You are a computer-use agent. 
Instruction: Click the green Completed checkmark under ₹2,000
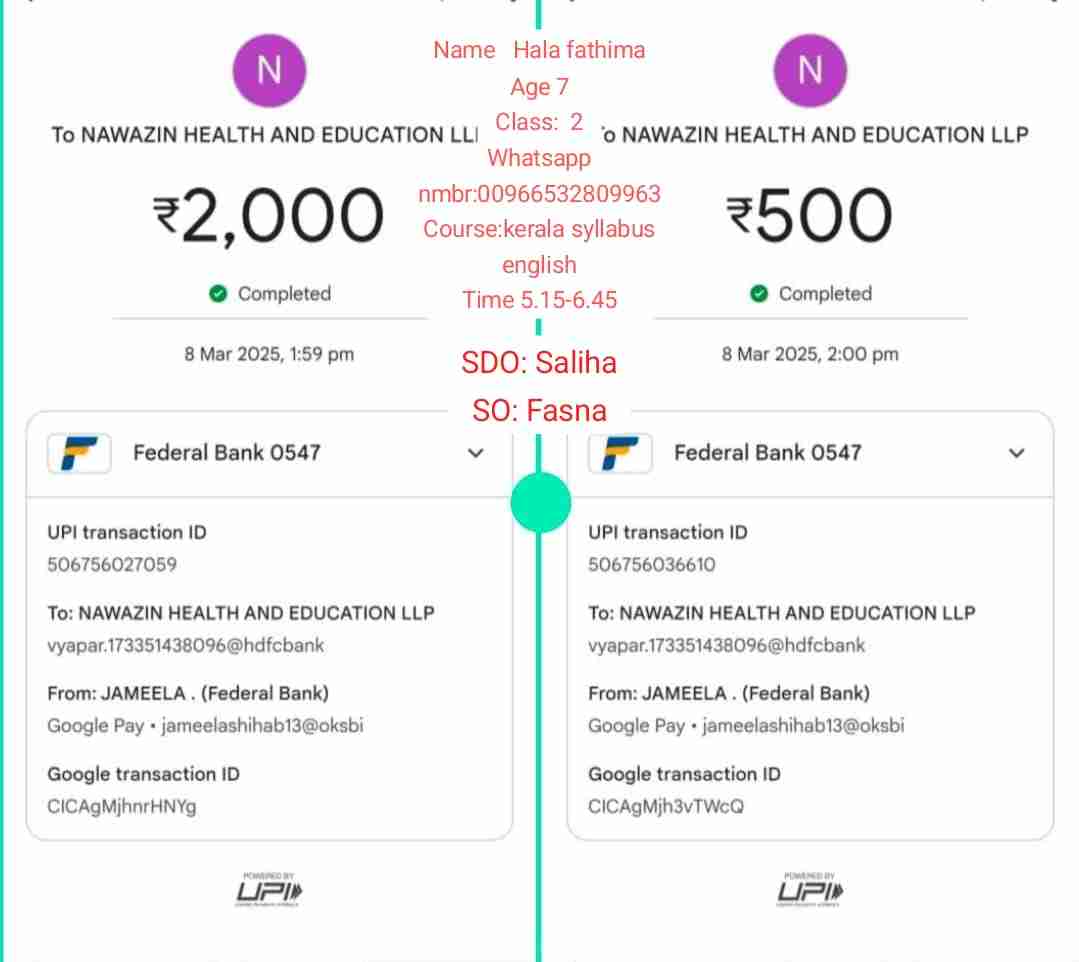218,294
